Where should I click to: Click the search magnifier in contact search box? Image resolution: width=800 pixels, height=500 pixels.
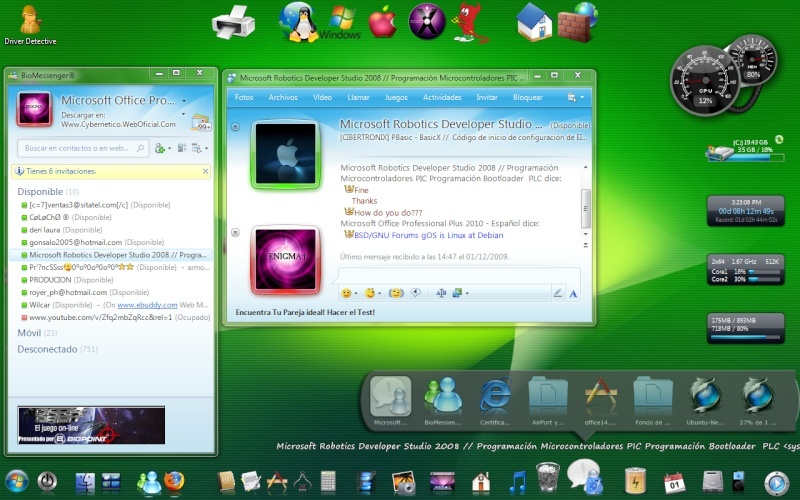click(140, 148)
